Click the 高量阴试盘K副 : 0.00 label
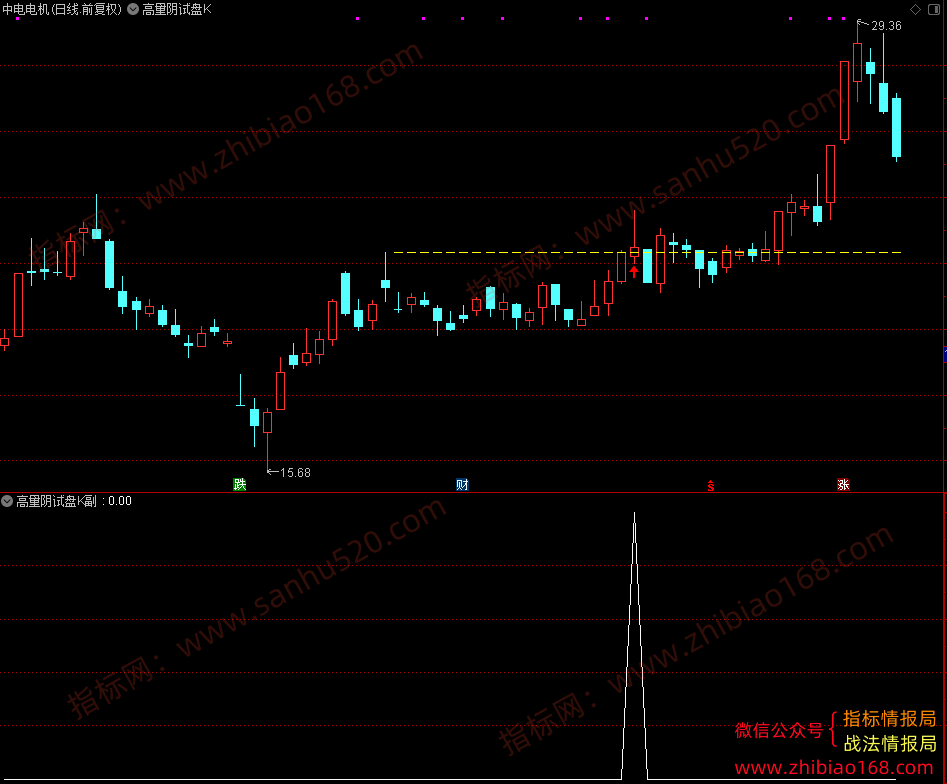The height and width of the screenshot is (784, 947). 74,501
